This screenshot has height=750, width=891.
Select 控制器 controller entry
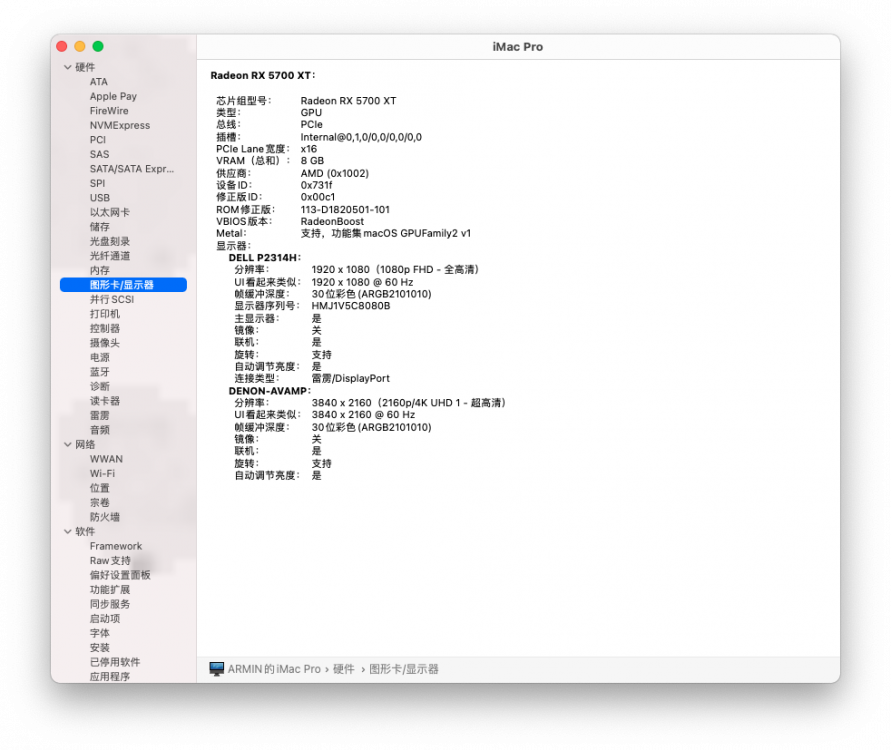pos(105,328)
